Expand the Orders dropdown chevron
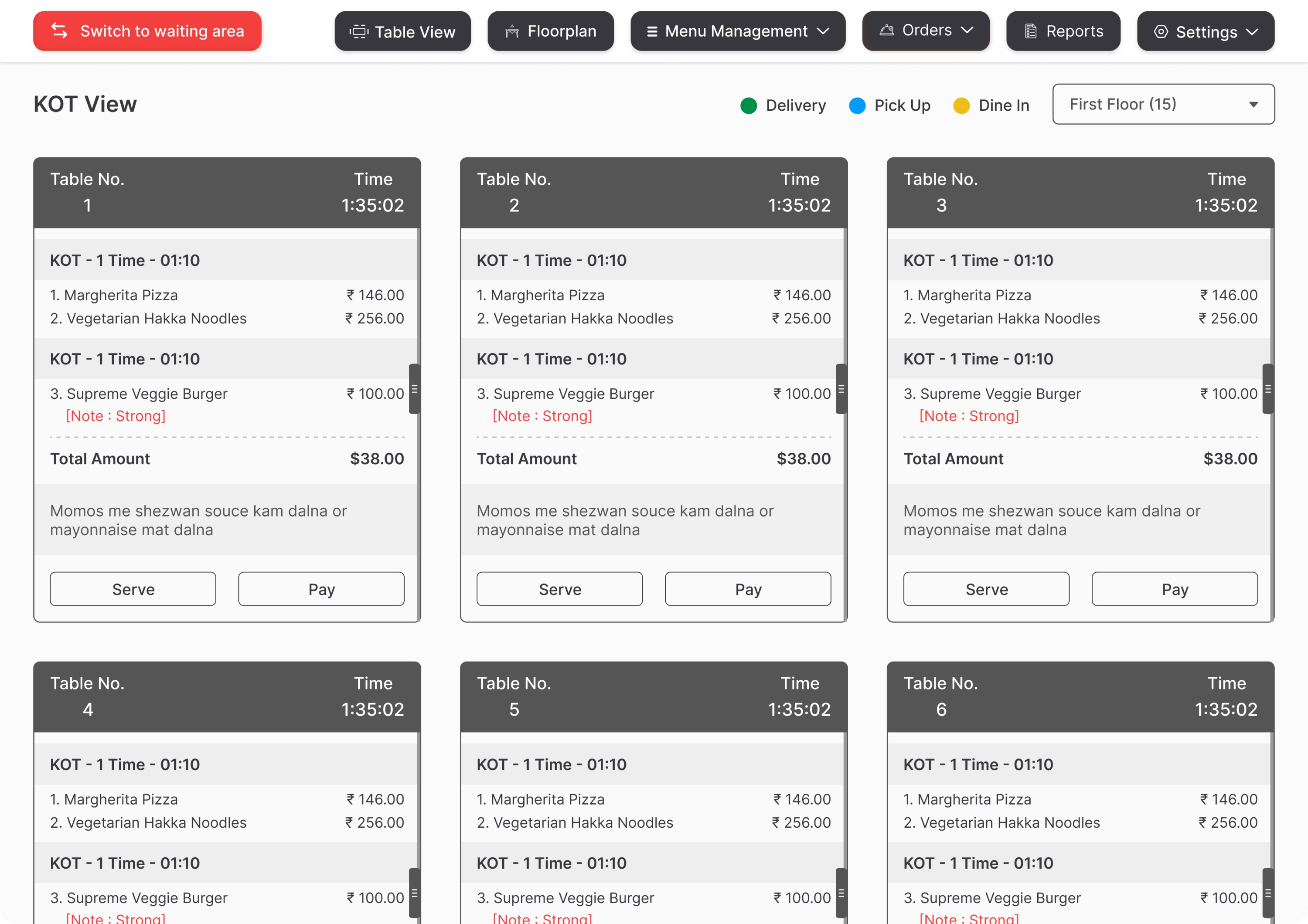1308x924 pixels. [x=967, y=30]
